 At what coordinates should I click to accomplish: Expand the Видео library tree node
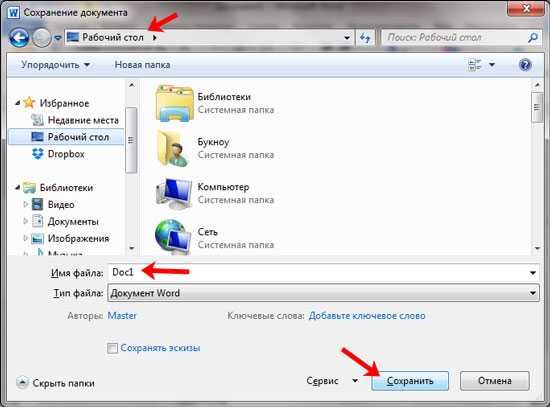click(x=25, y=204)
